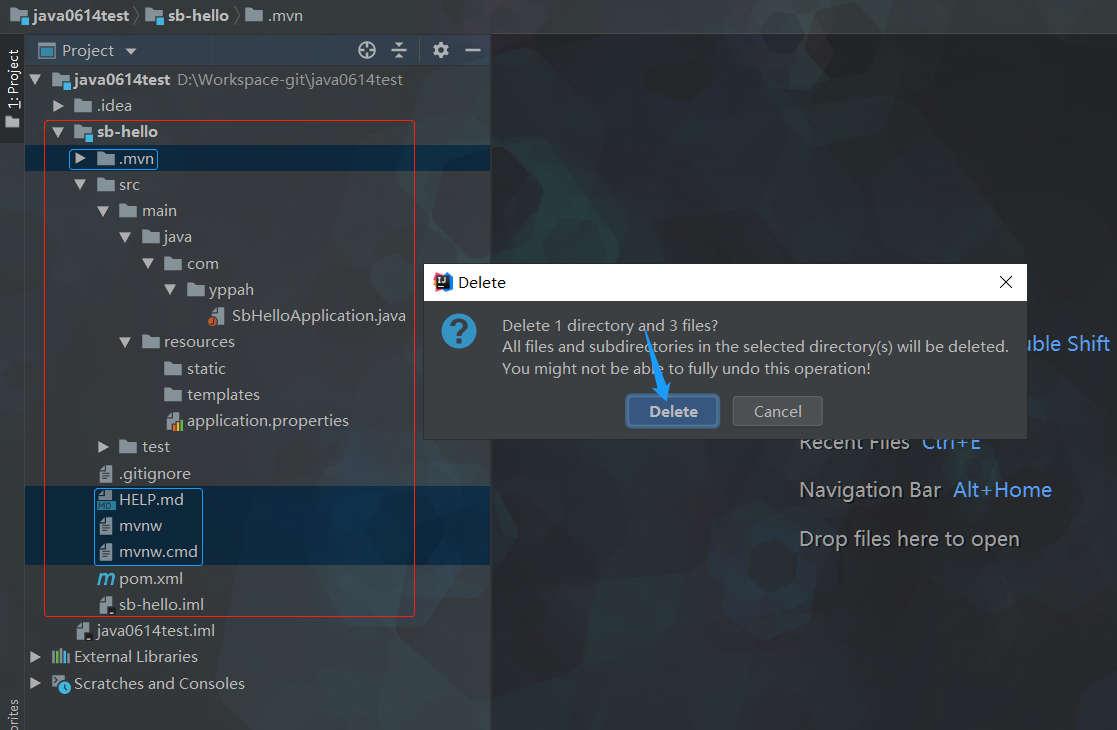The image size is (1117, 730).
Task: Click the Collapse All icon in Project panel
Action: coord(399,50)
